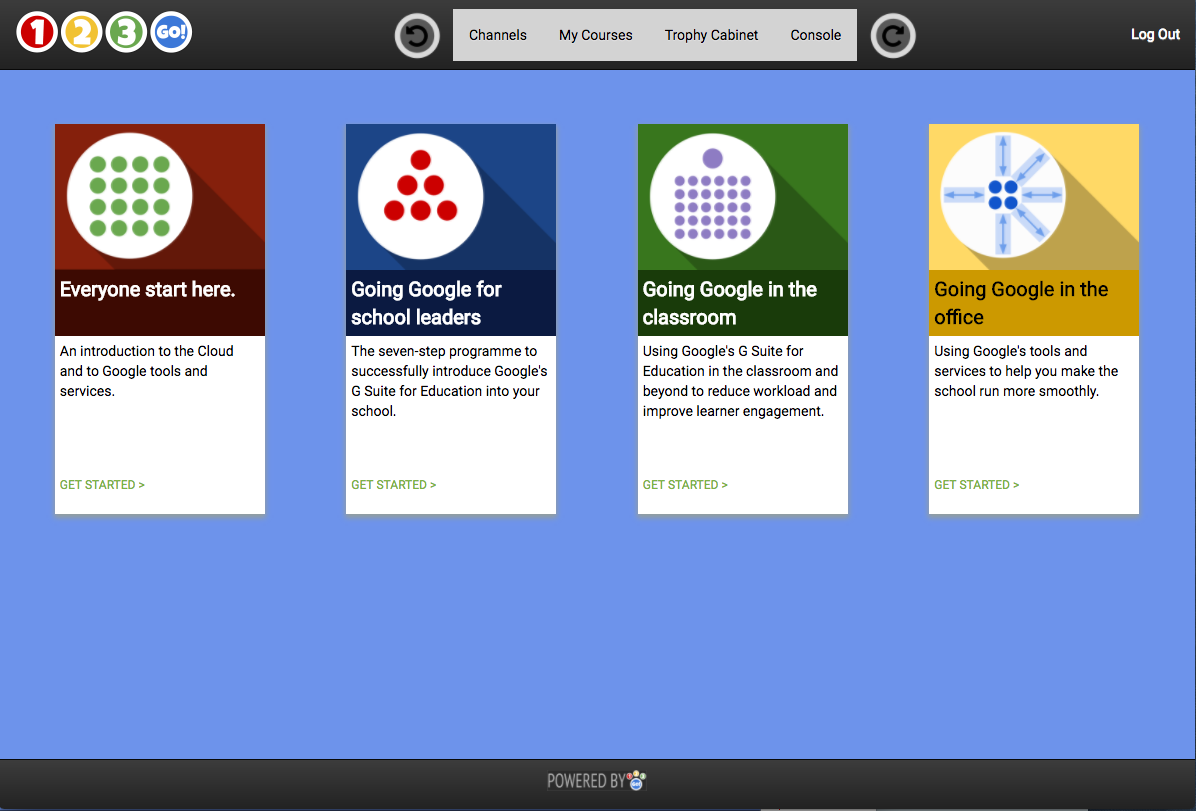
Task: Click the blue GO! logo circle
Action: [172, 32]
